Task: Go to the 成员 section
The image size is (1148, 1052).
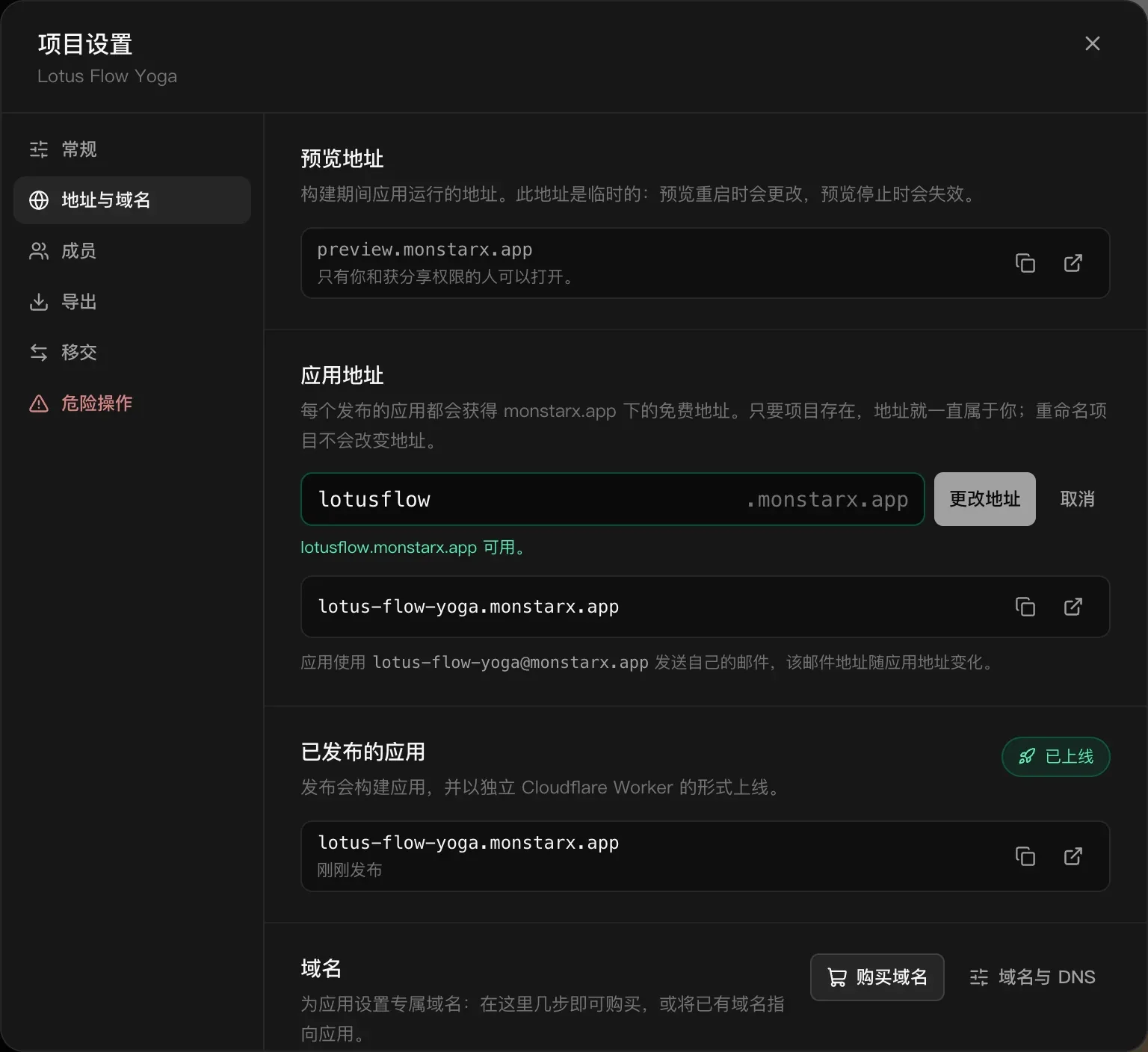Action: pos(132,251)
